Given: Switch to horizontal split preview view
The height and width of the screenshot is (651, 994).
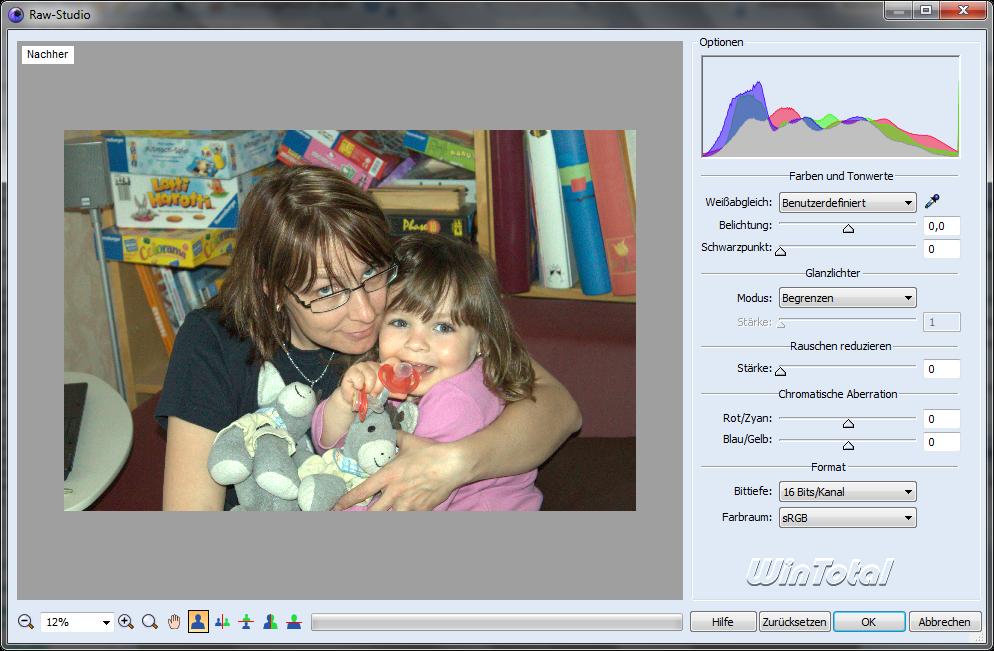Looking at the screenshot, I should (294, 622).
